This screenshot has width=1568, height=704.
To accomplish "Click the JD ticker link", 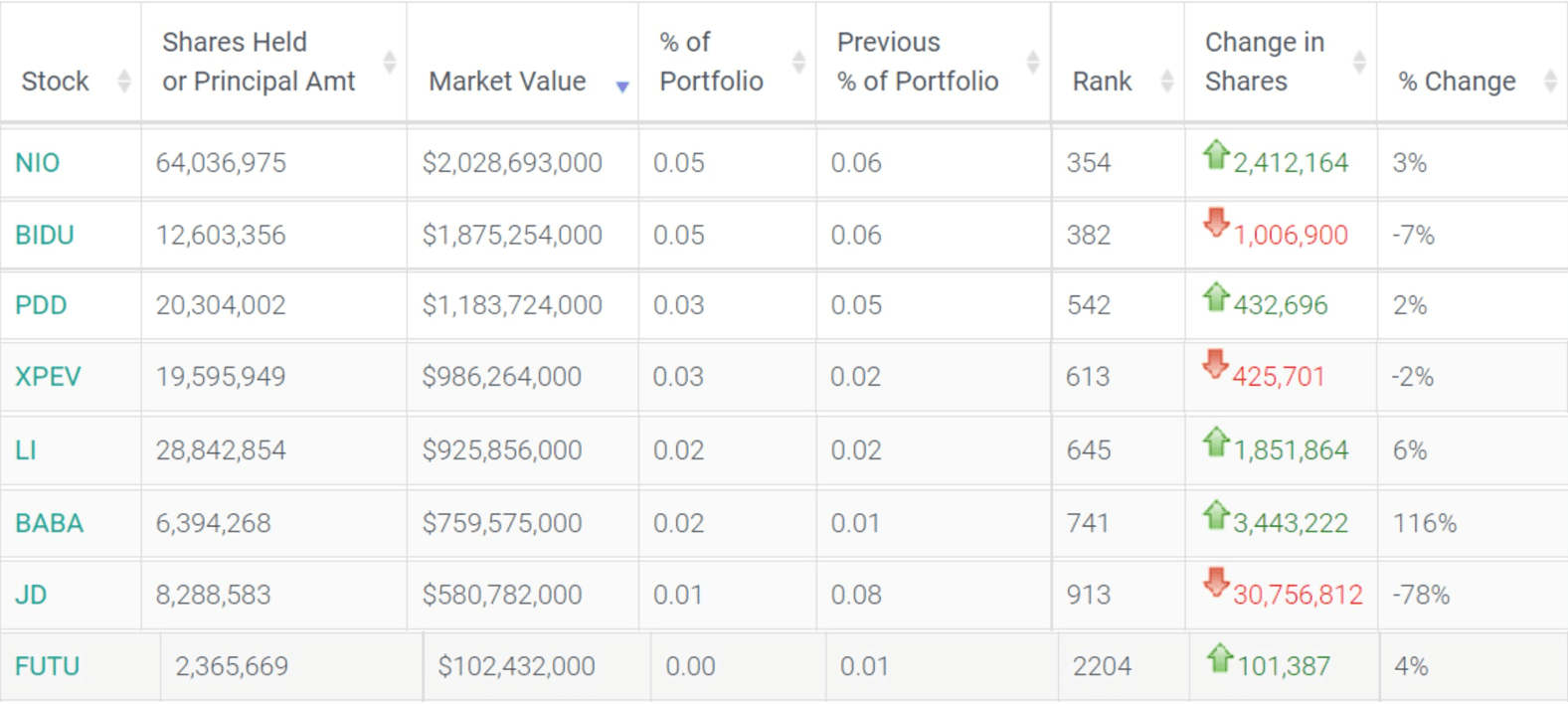I will (x=31, y=595).
